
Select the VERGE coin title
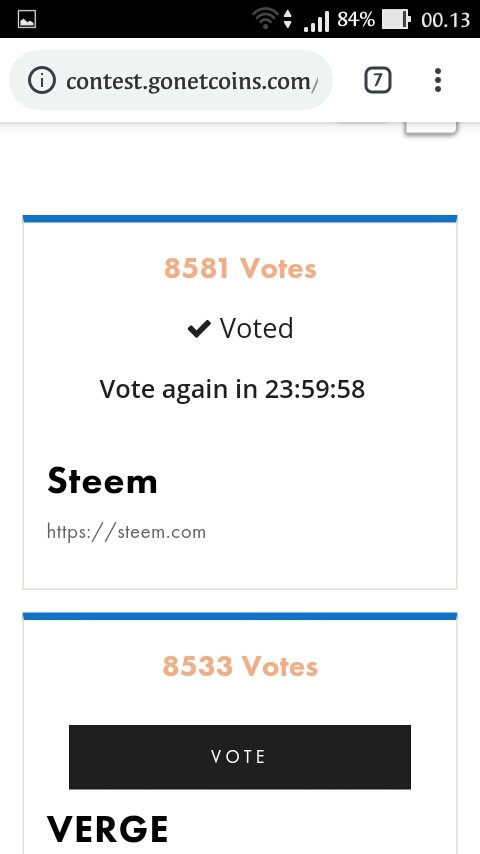107,829
